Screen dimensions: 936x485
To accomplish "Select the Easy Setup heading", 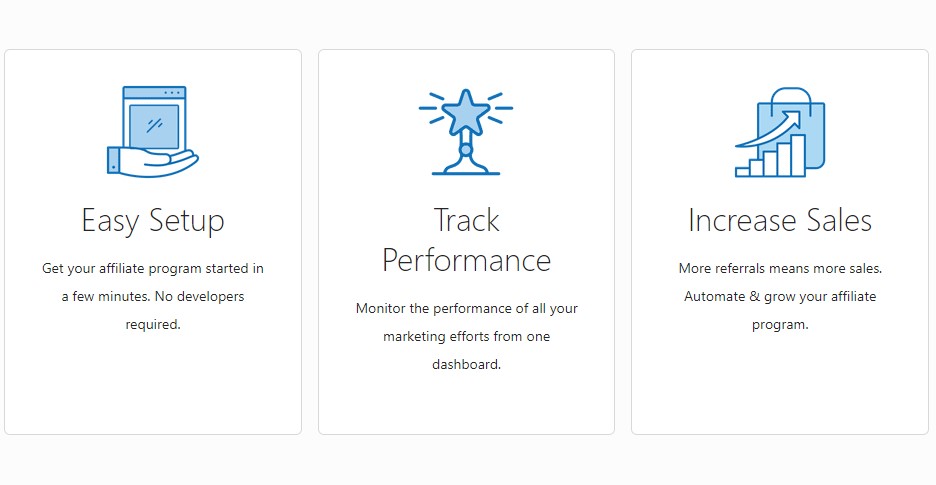I will tap(153, 221).
